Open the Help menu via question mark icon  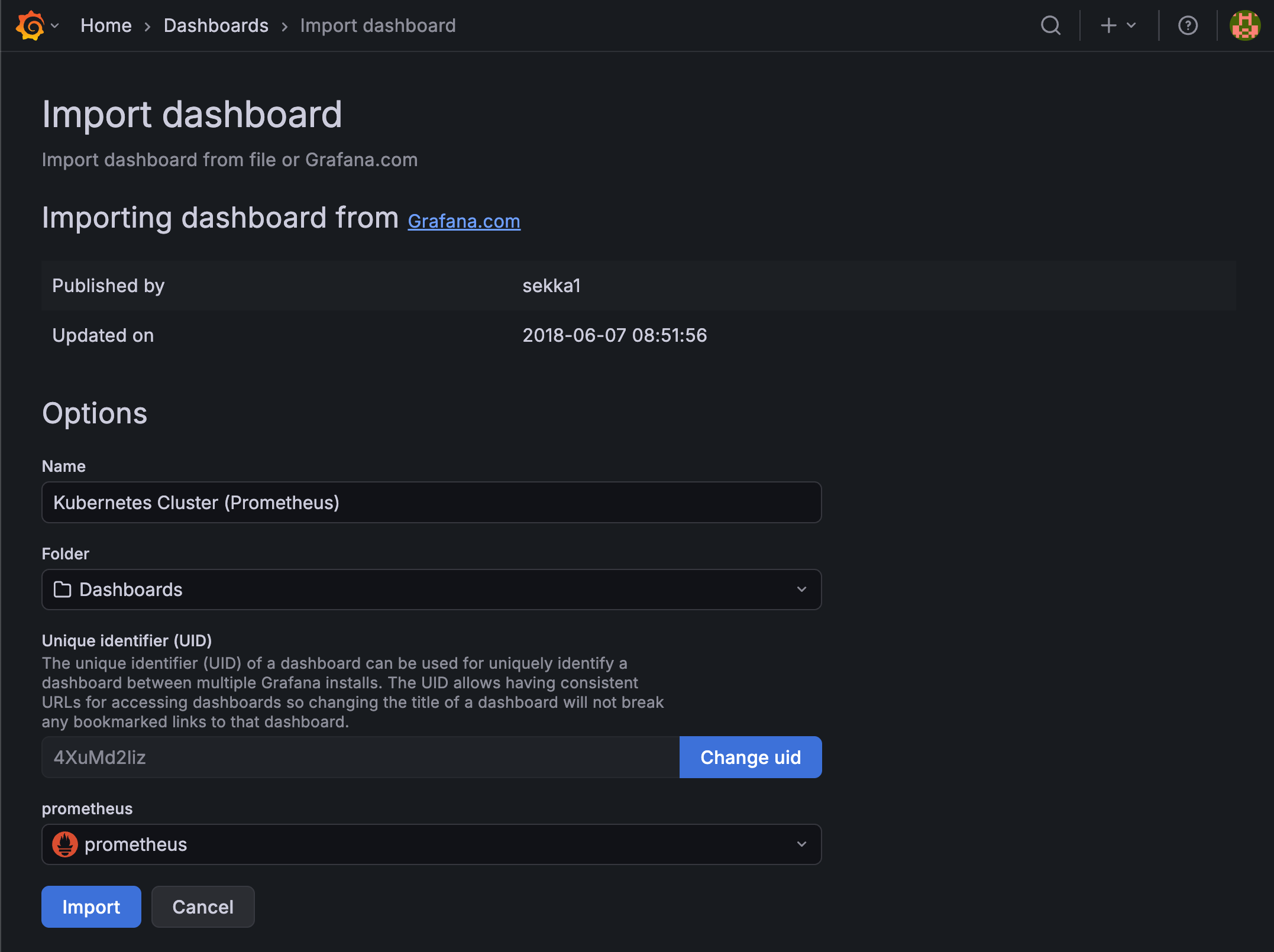point(1188,25)
